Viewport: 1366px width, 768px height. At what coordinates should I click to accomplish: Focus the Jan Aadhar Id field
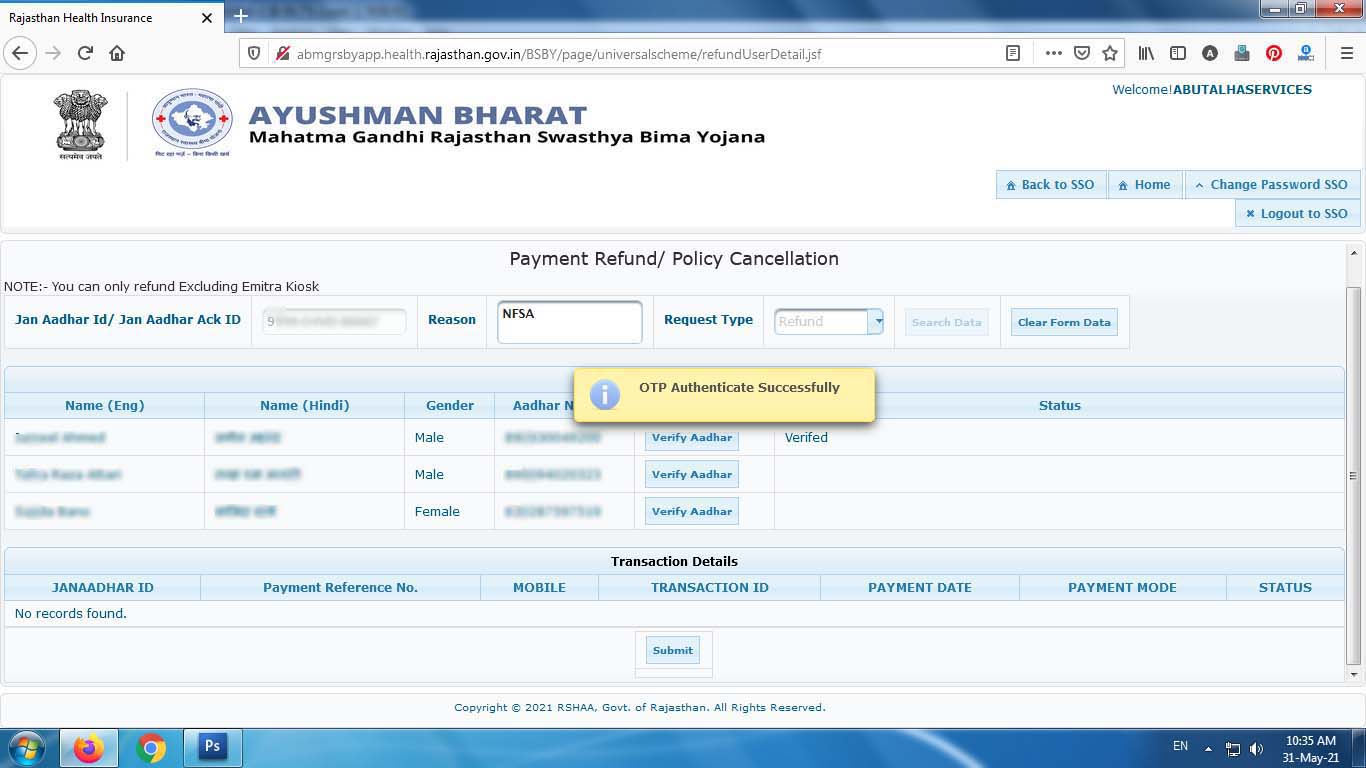pos(334,321)
